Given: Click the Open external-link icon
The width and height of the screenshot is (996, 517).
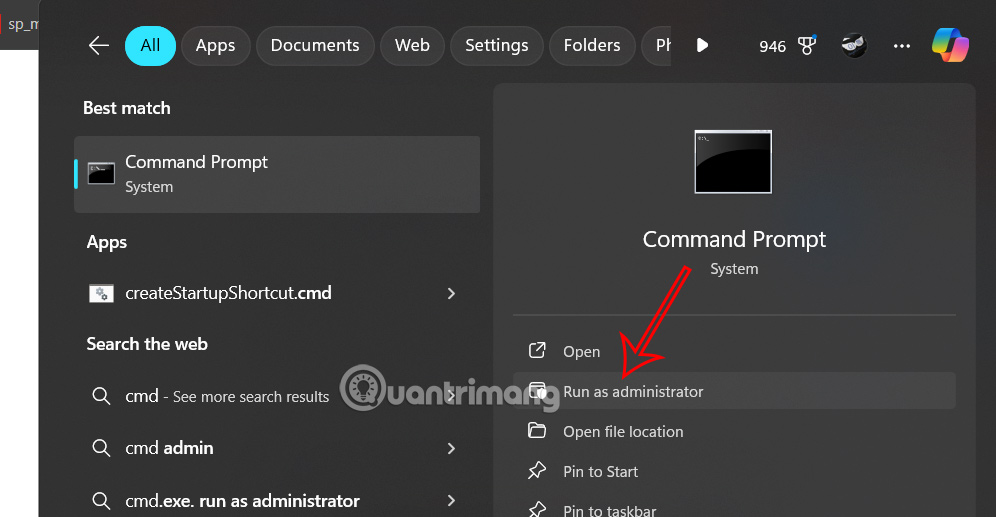Looking at the screenshot, I should 537,350.
